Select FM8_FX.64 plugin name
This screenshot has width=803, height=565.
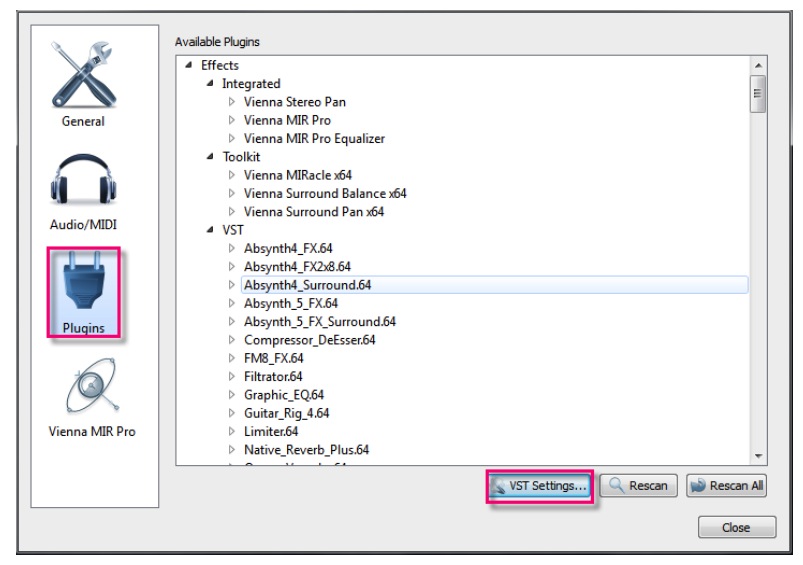(x=273, y=359)
